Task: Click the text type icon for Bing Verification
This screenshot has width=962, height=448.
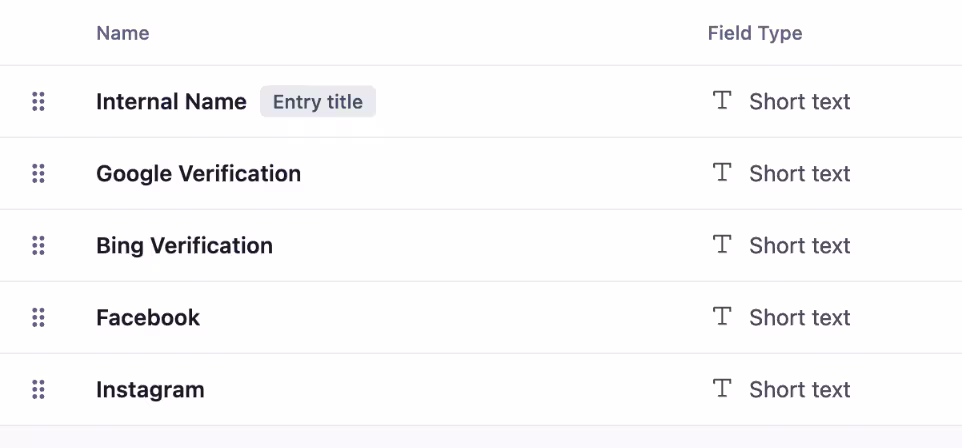Action: [x=722, y=245]
